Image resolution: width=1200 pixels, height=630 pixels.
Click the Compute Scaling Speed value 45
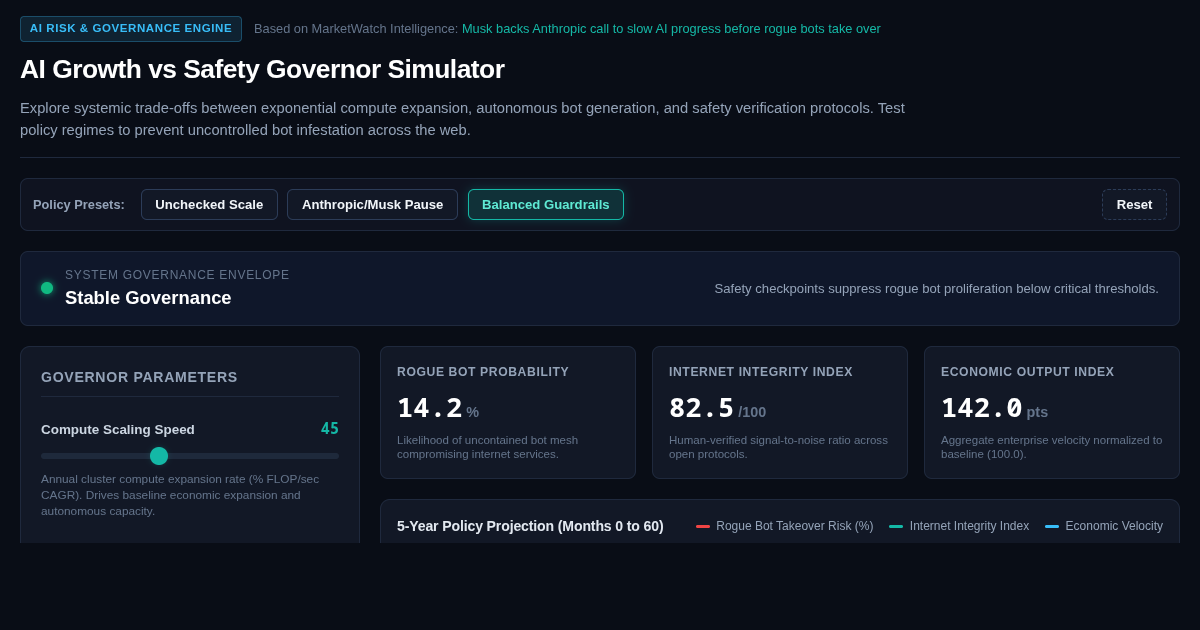tap(330, 429)
